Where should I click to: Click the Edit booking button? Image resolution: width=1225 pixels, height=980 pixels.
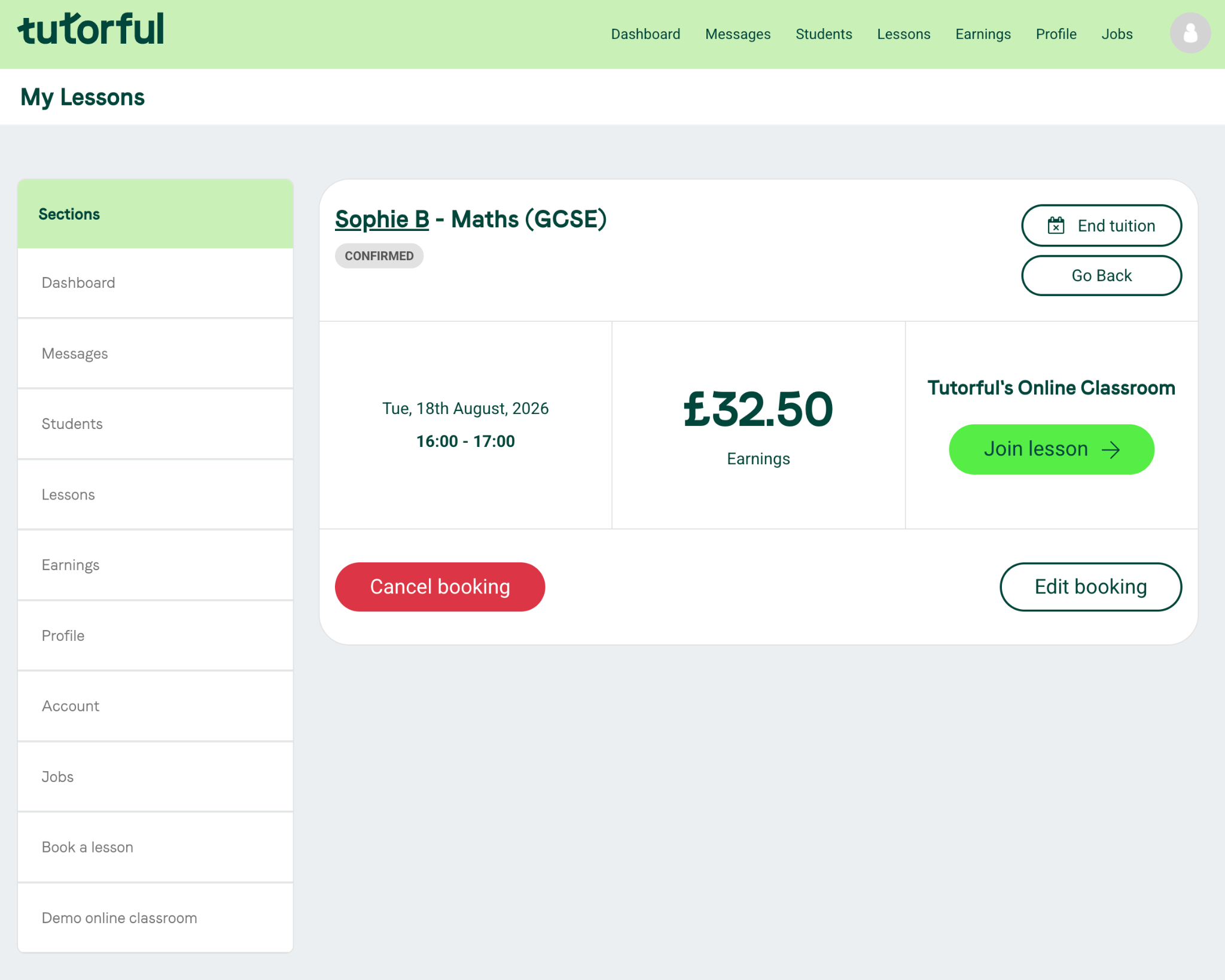pyautogui.click(x=1090, y=586)
